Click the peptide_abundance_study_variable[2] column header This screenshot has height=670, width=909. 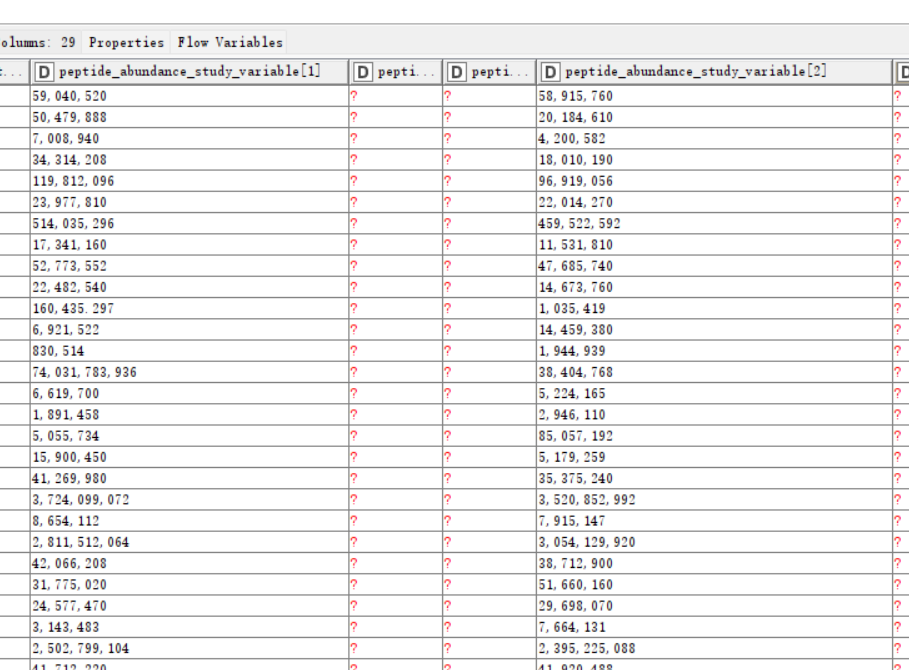tap(714, 72)
